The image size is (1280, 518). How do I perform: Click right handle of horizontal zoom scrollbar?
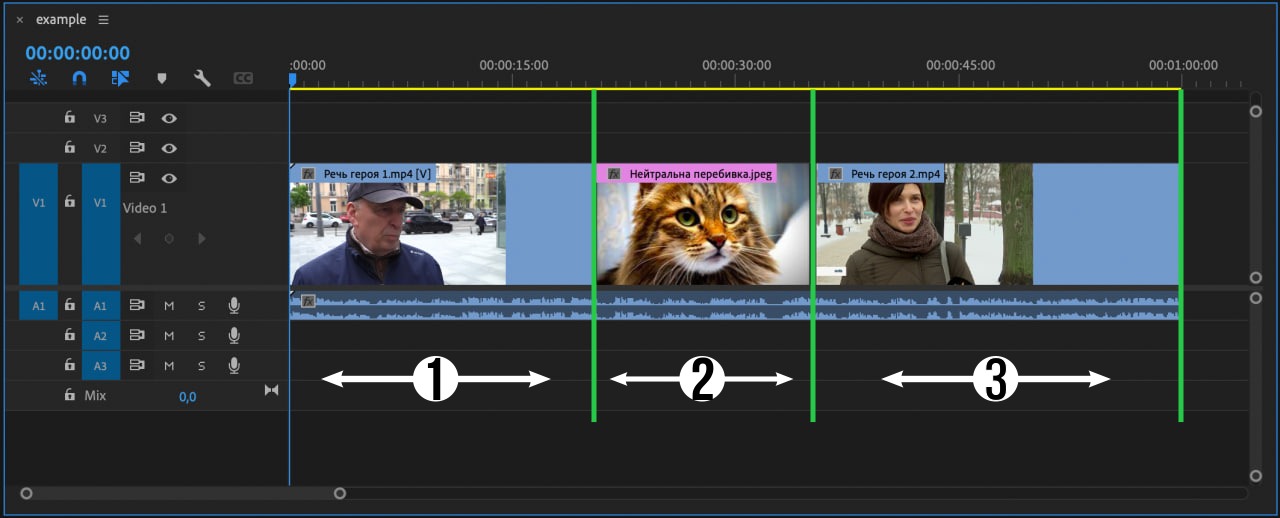[x=340, y=493]
